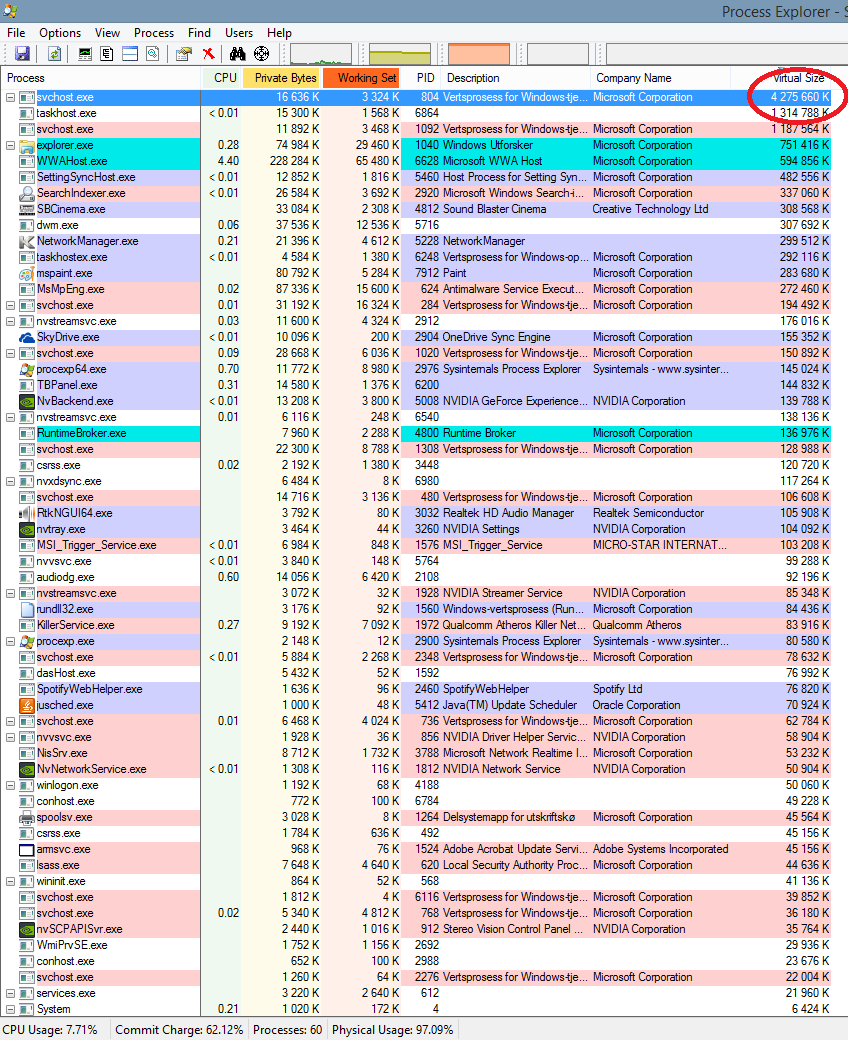Collapse the highlighted svchost.exe PID 804 tree

[10, 98]
